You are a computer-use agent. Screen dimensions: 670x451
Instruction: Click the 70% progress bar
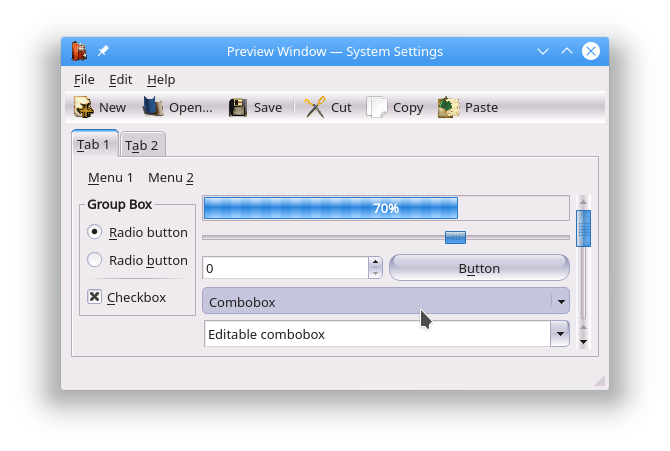click(x=386, y=208)
